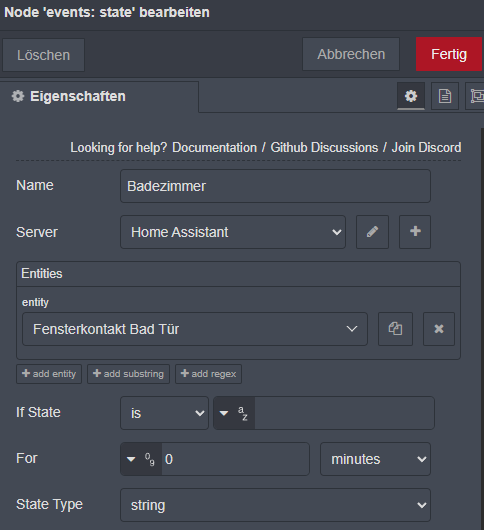Viewport: 484px width, 530px height.
Task: Click the Fertig button
Action: coord(449,54)
